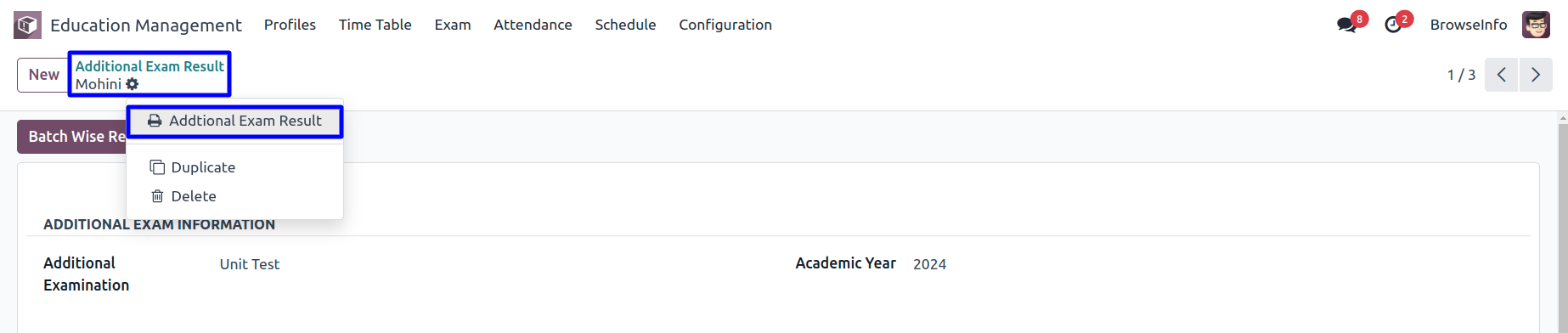Image resolution: width=1568 pixels, height=333 pixels.
Task: Go to next record with right chevron
Action: [x=1536, y=75]
